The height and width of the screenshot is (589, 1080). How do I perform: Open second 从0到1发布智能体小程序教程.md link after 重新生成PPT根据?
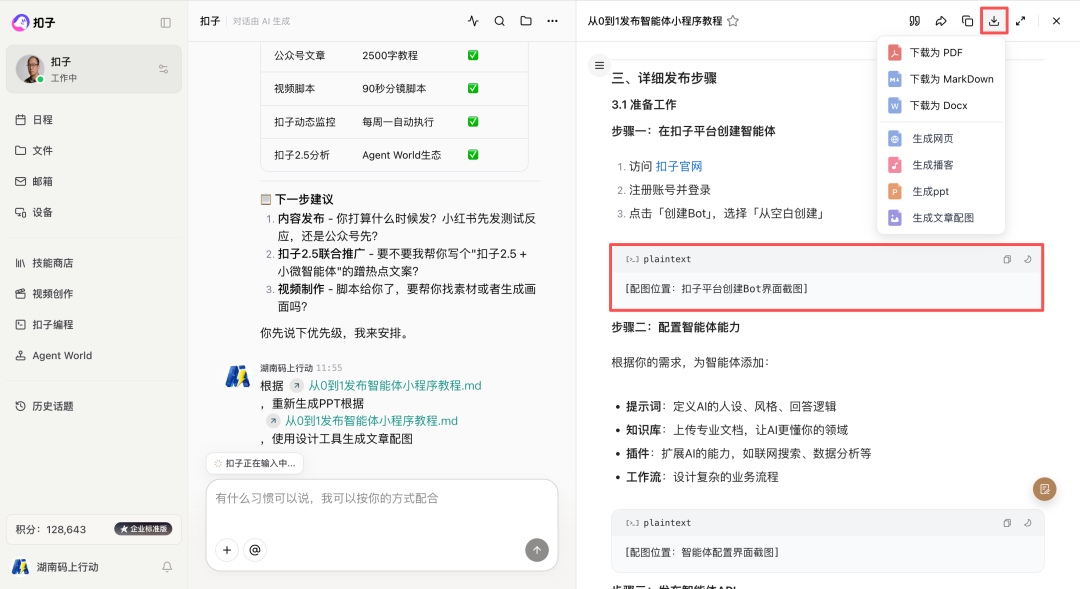tap(371, 420)
